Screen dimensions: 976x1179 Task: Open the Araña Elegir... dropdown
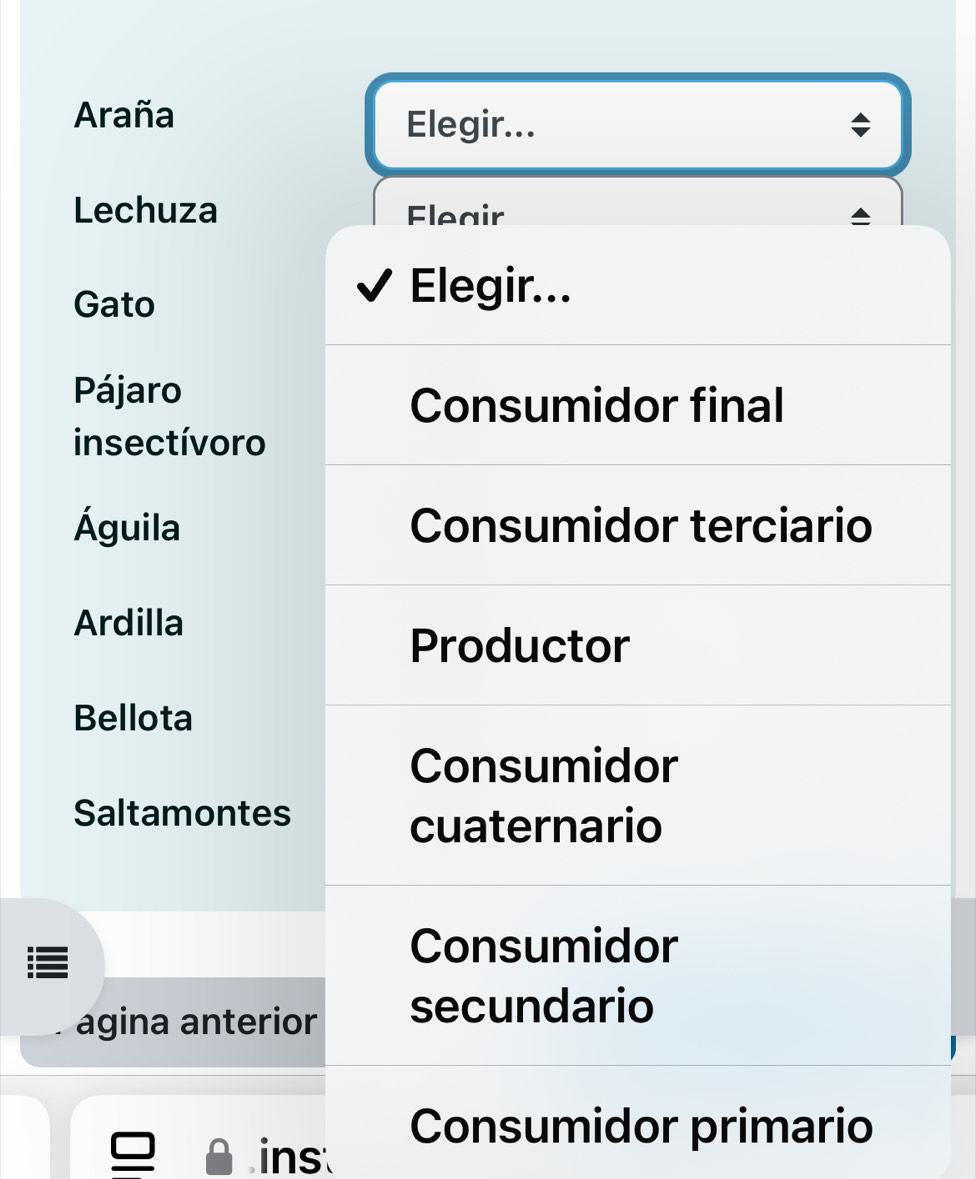click(x=638, y=125)
